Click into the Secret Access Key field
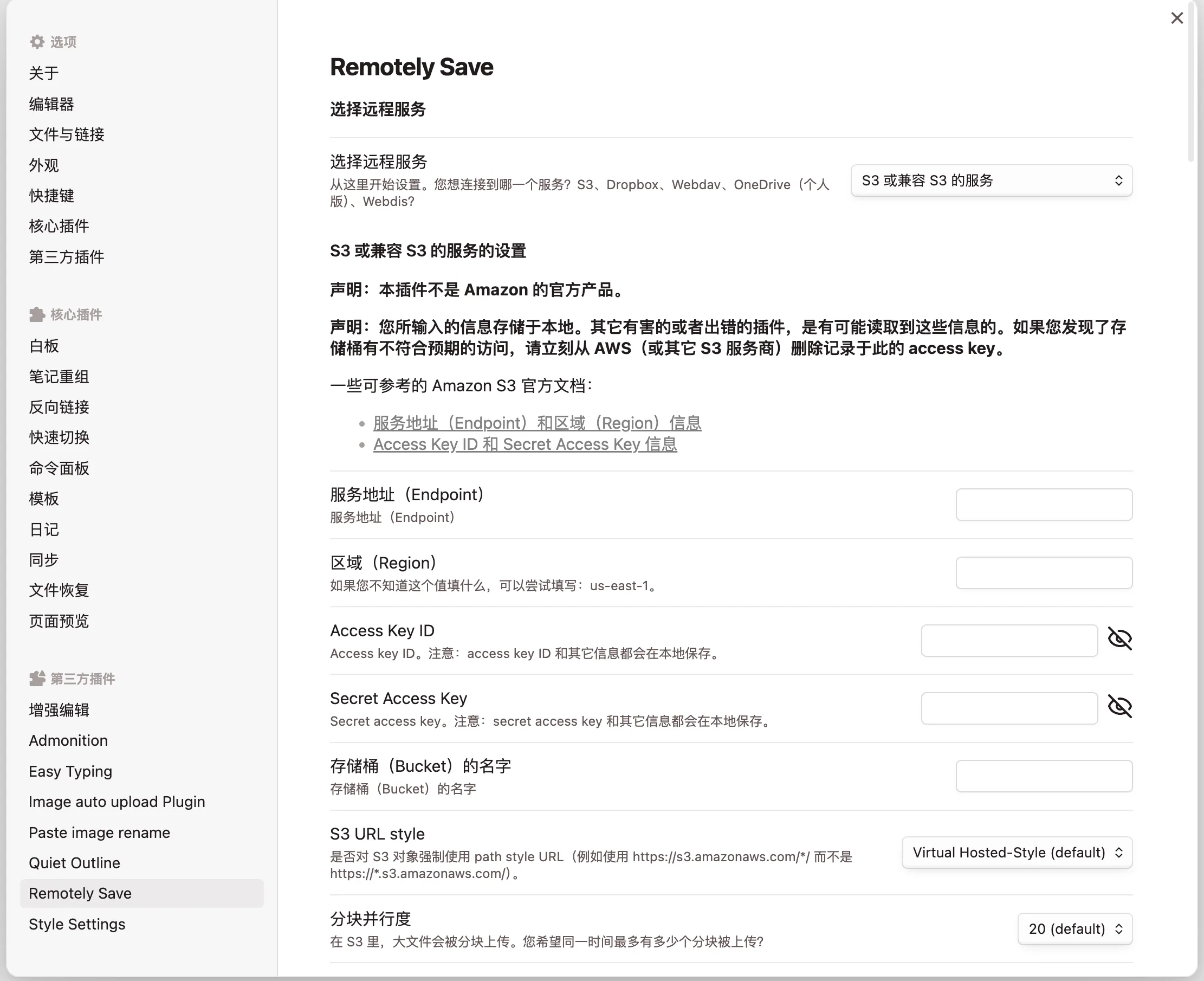 click(1009, 708)
